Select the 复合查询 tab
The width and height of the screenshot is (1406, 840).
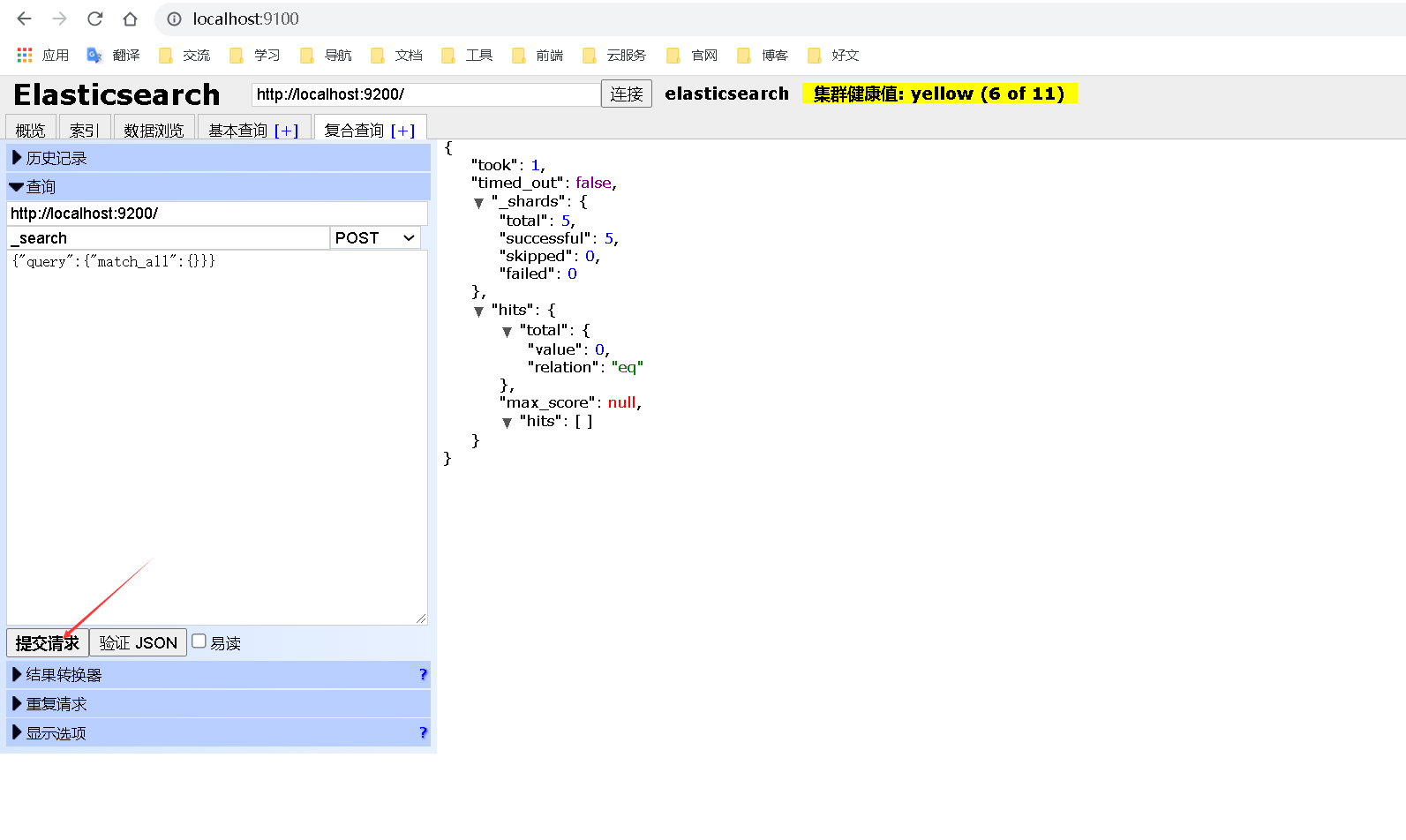(x=354, y=130)
